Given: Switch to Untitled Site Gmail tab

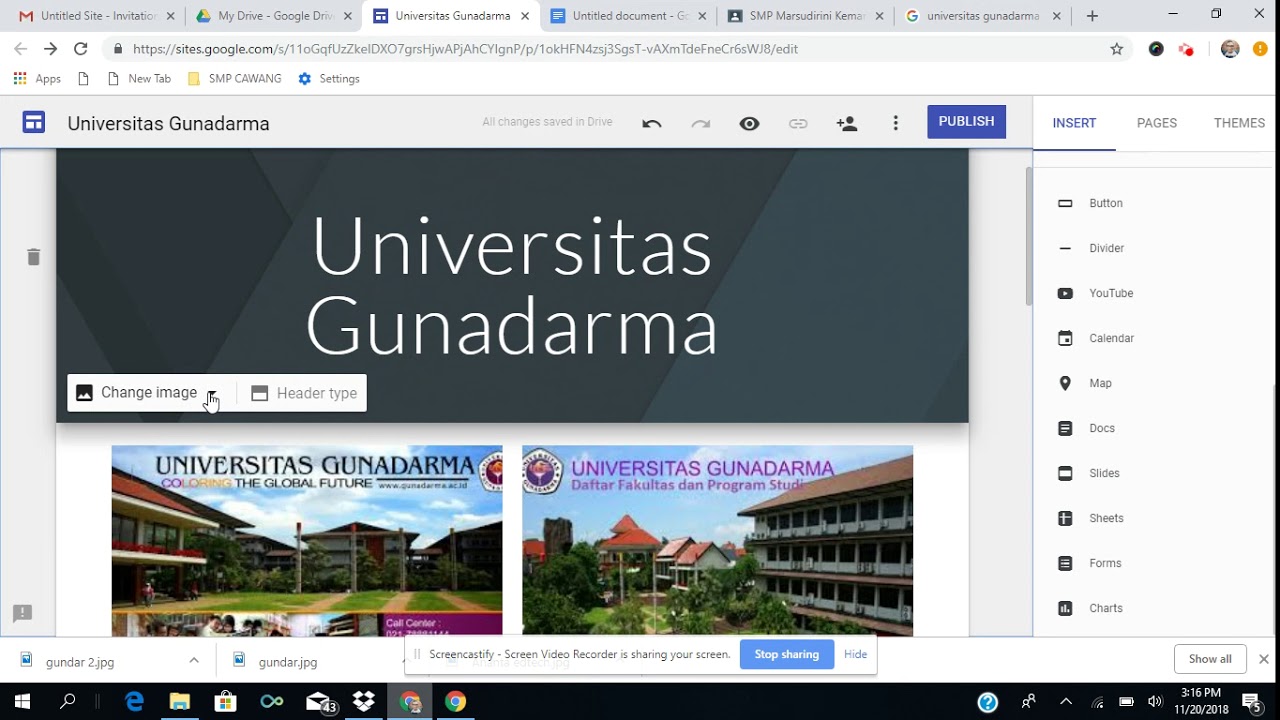Looking at the screenshot, I should (x=97, y=16).
